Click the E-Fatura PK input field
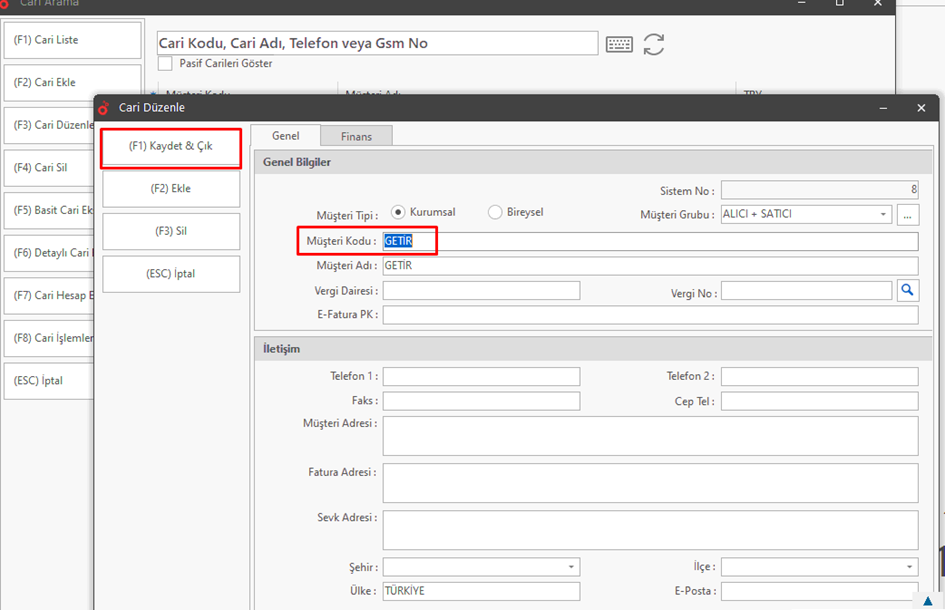 click(x=650, y=315)
